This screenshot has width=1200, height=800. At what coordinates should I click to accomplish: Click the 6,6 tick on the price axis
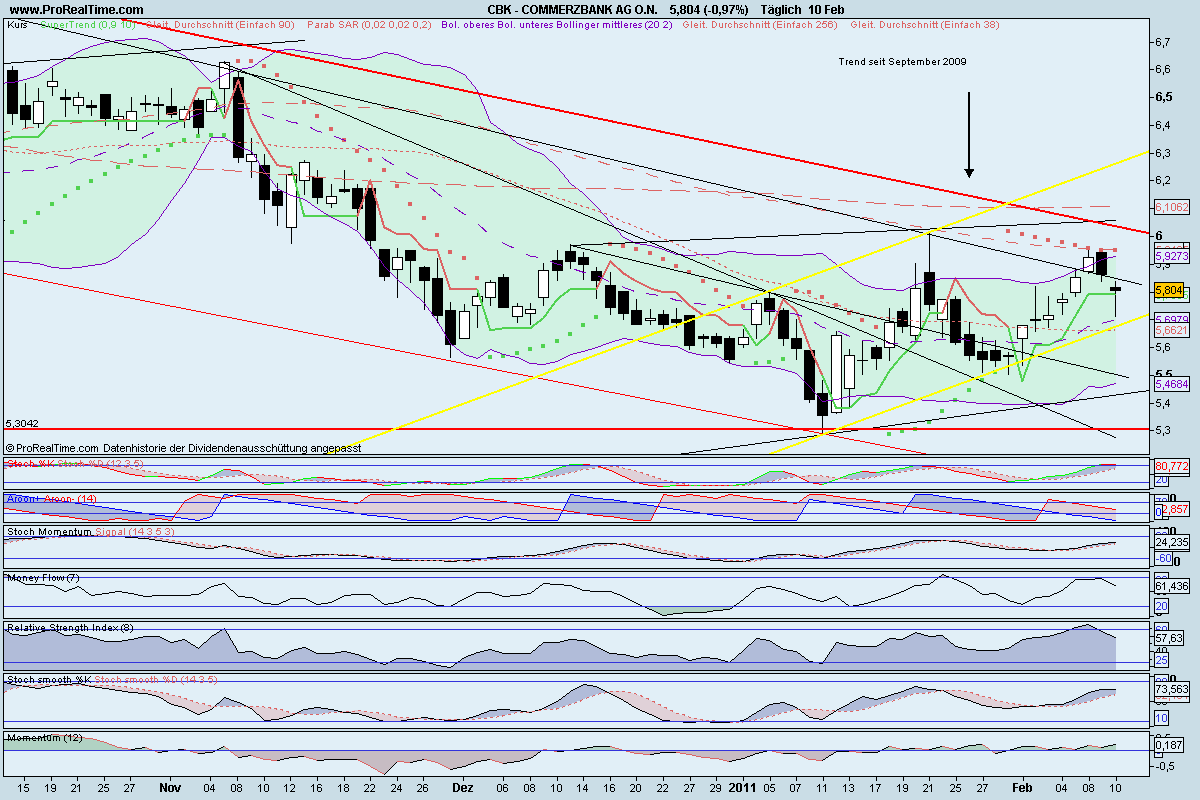tap(1163, 70)
